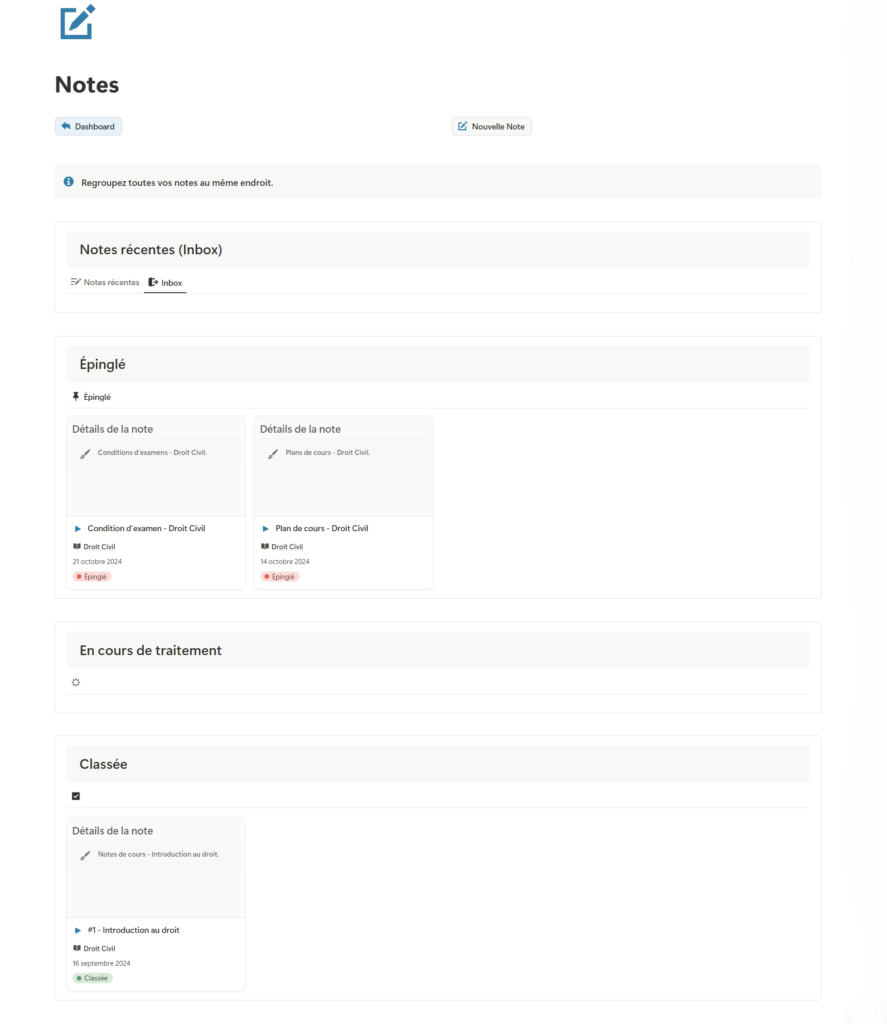Switch to the Notes récentes tab
Screen dimensions: 887x1024
pos(105,283)
